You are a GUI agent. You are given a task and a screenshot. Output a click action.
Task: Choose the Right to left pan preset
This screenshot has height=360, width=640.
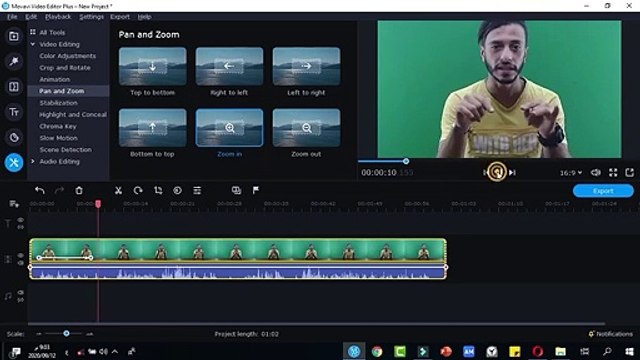pos(229,66)
